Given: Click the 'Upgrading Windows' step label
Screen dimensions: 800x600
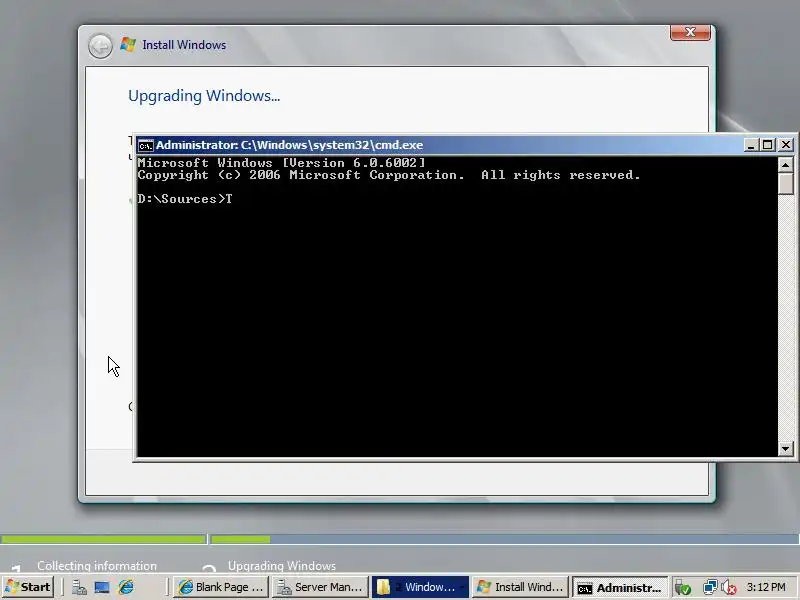Looking at the screenshot, I should (282, 566).
